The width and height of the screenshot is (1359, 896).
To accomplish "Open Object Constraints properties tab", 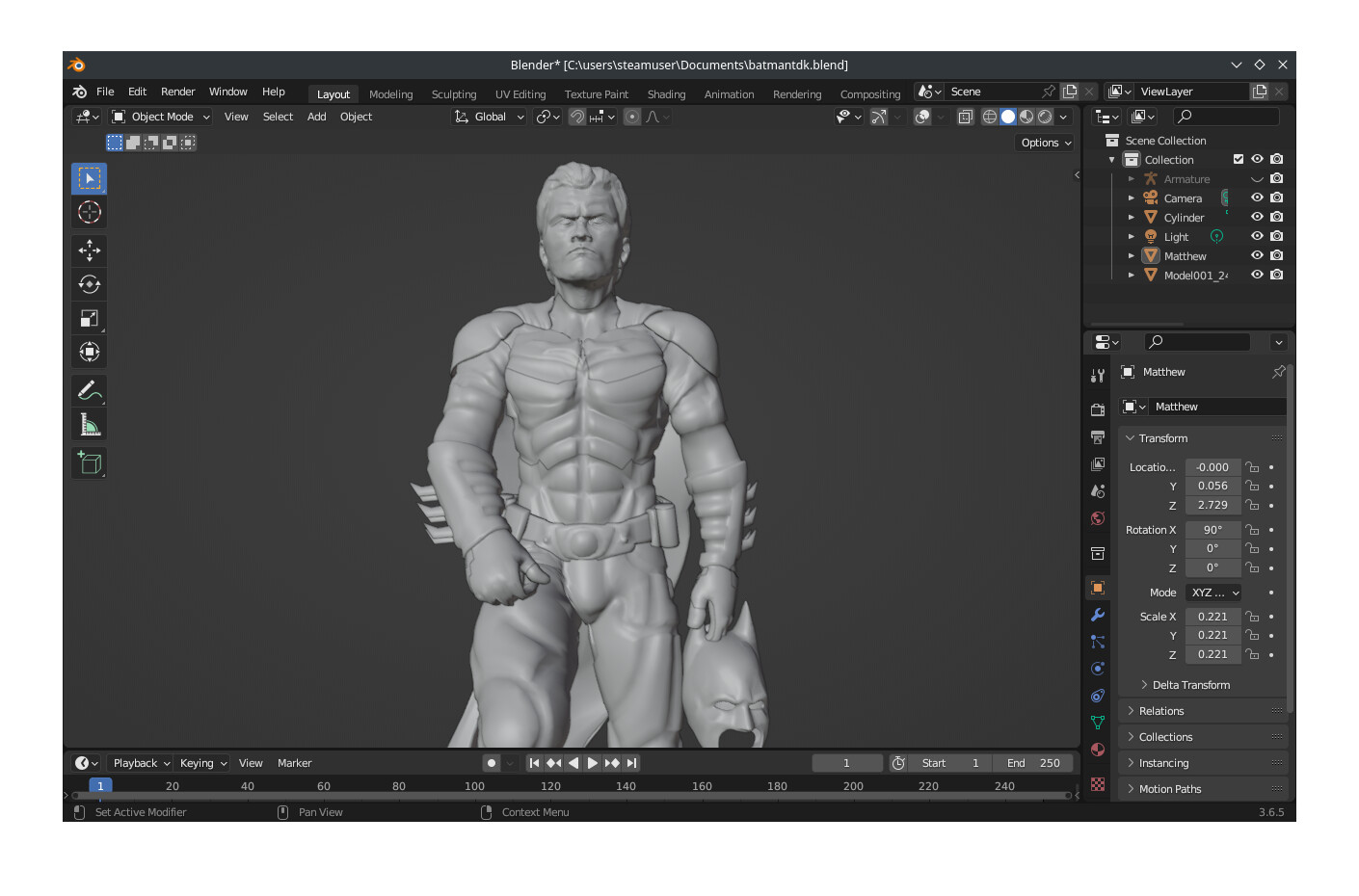I will (1098, 696).
